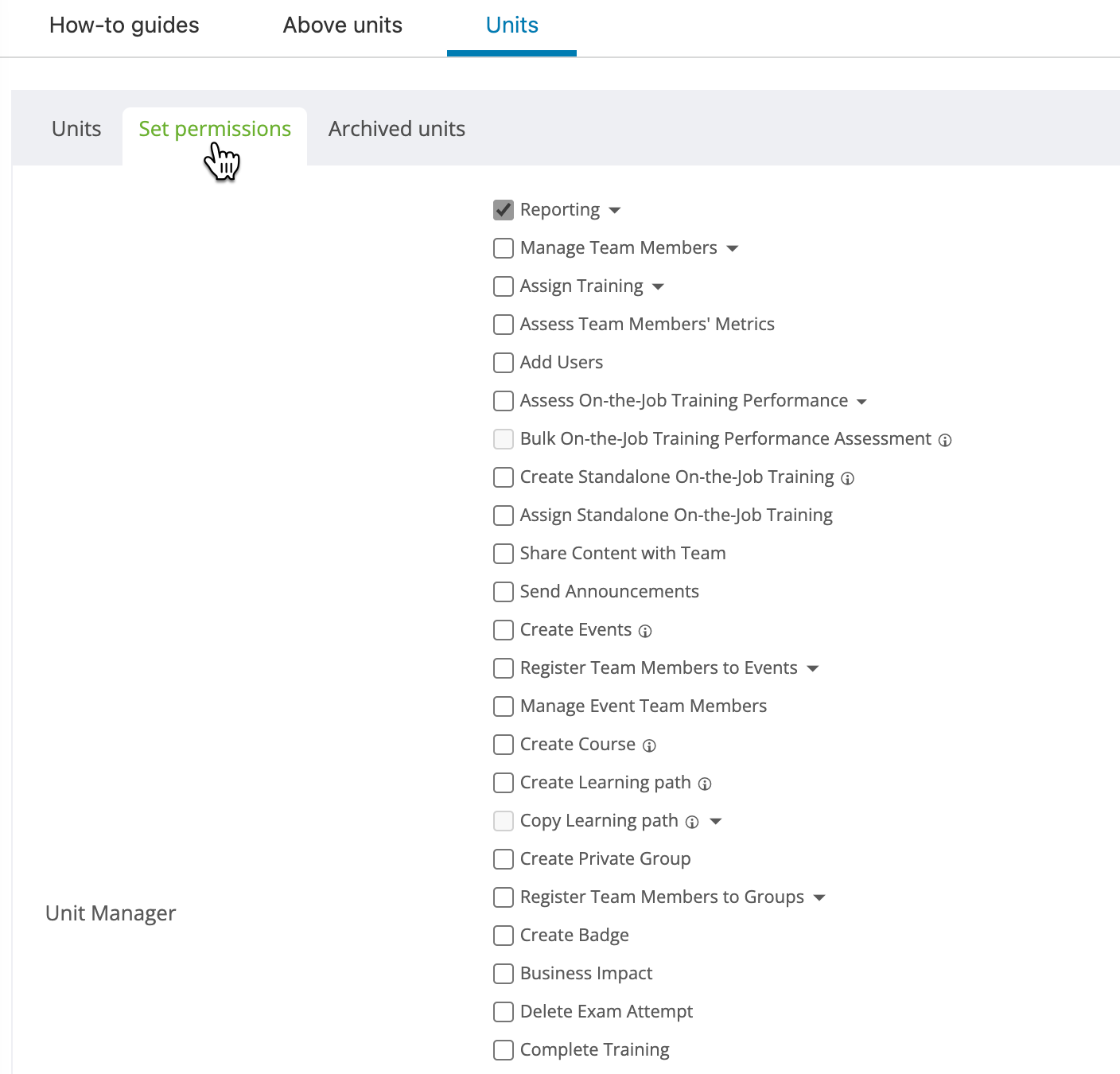The width and height of the screenshot is (1120, 1074).
Task: Open info icon next to Copy Learning path
Action: tap(692, 822)
